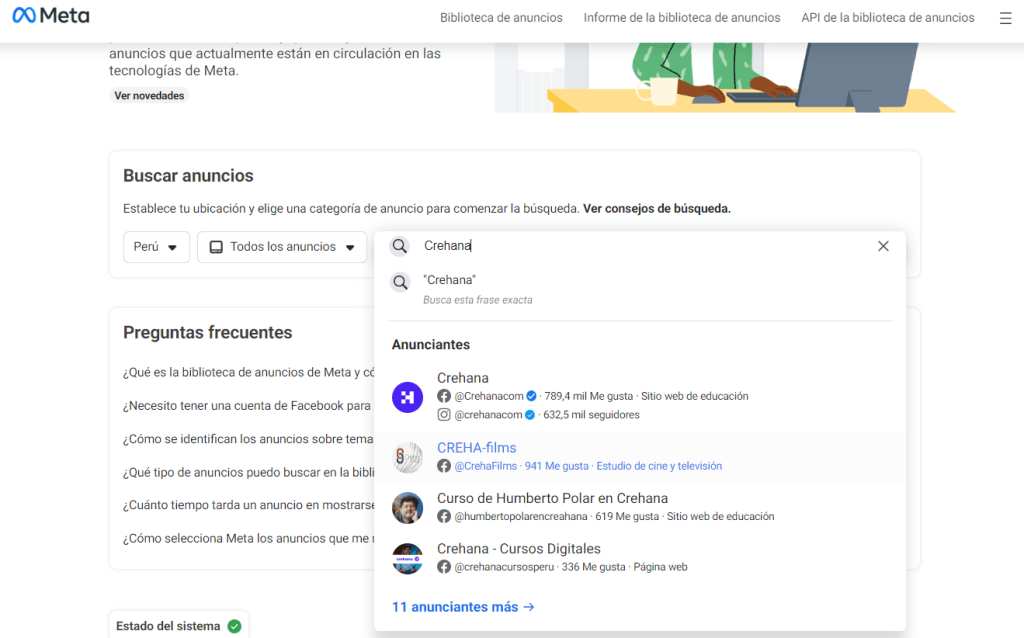Click the Facebook icon beside @humbertopolarencreahana
The image size is (1024, 638).
tap(444, 517)
